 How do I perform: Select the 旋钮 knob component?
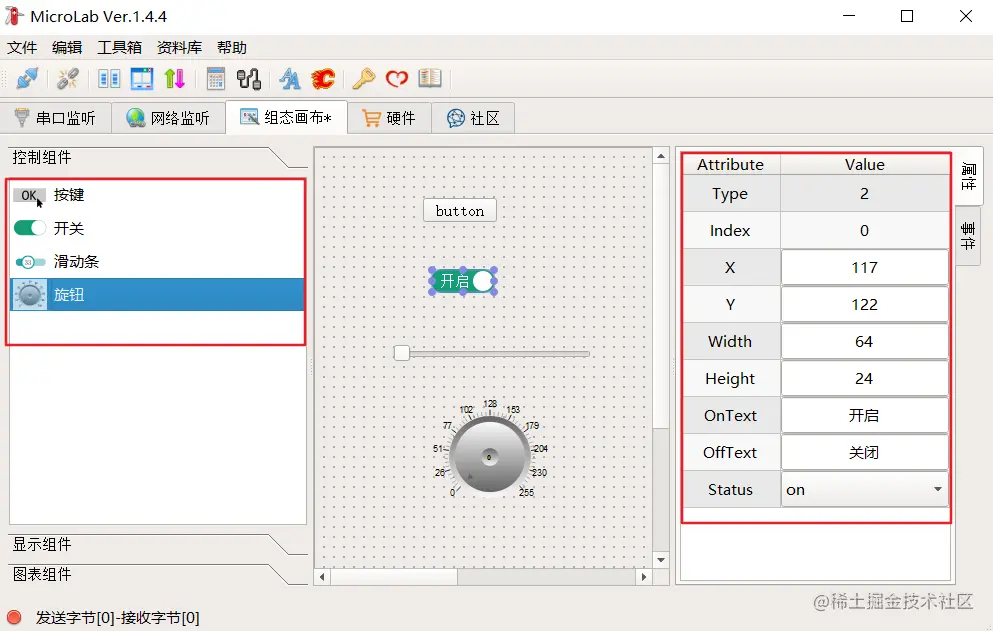coord(157,295)
